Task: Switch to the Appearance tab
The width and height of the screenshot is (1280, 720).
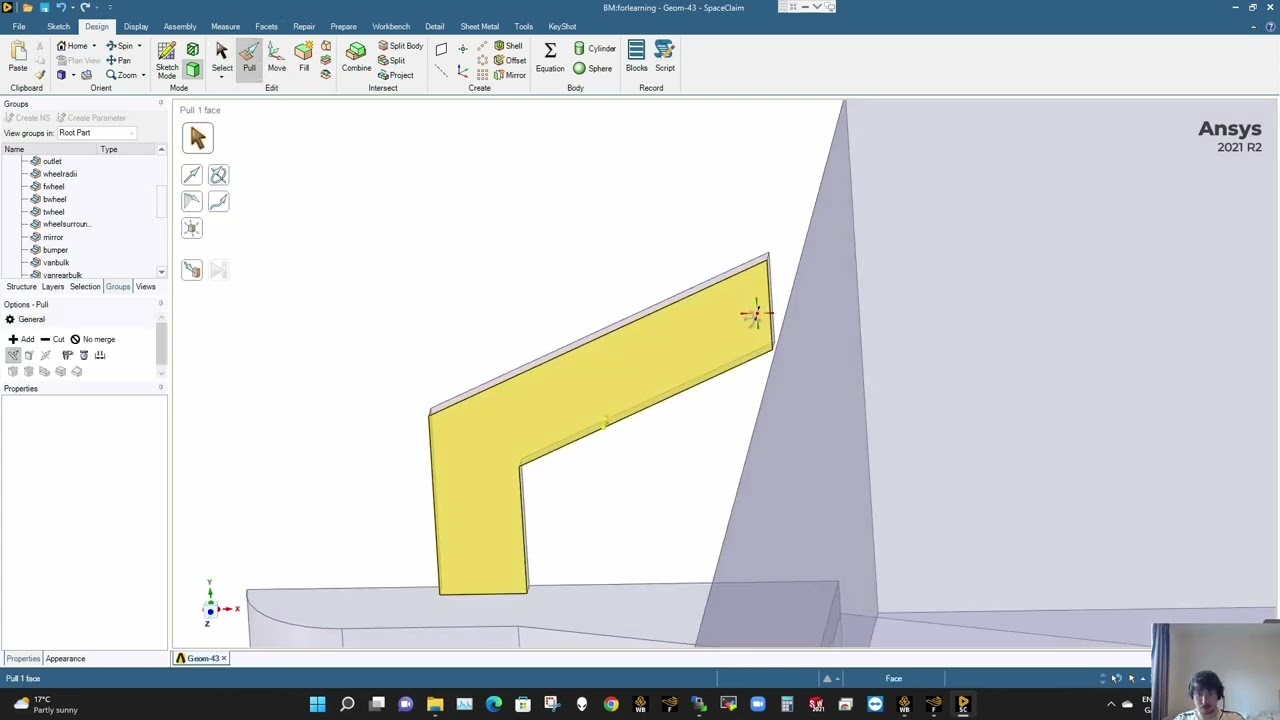Action: (65, 659)
